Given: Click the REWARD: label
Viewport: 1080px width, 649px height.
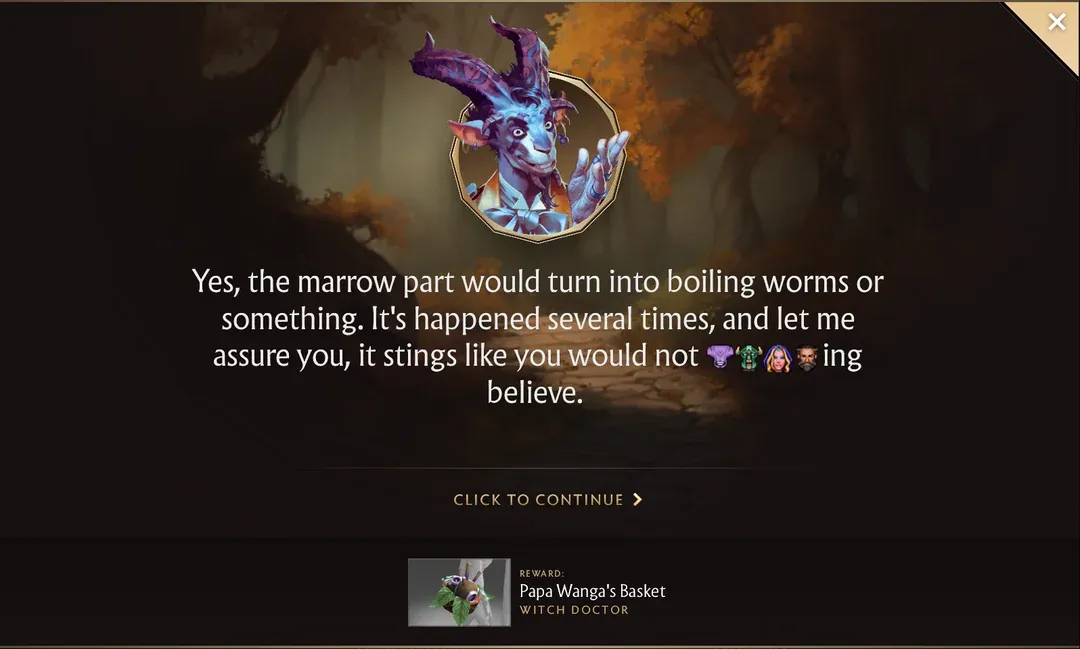Looking at the screenshot, I should 541,573.
